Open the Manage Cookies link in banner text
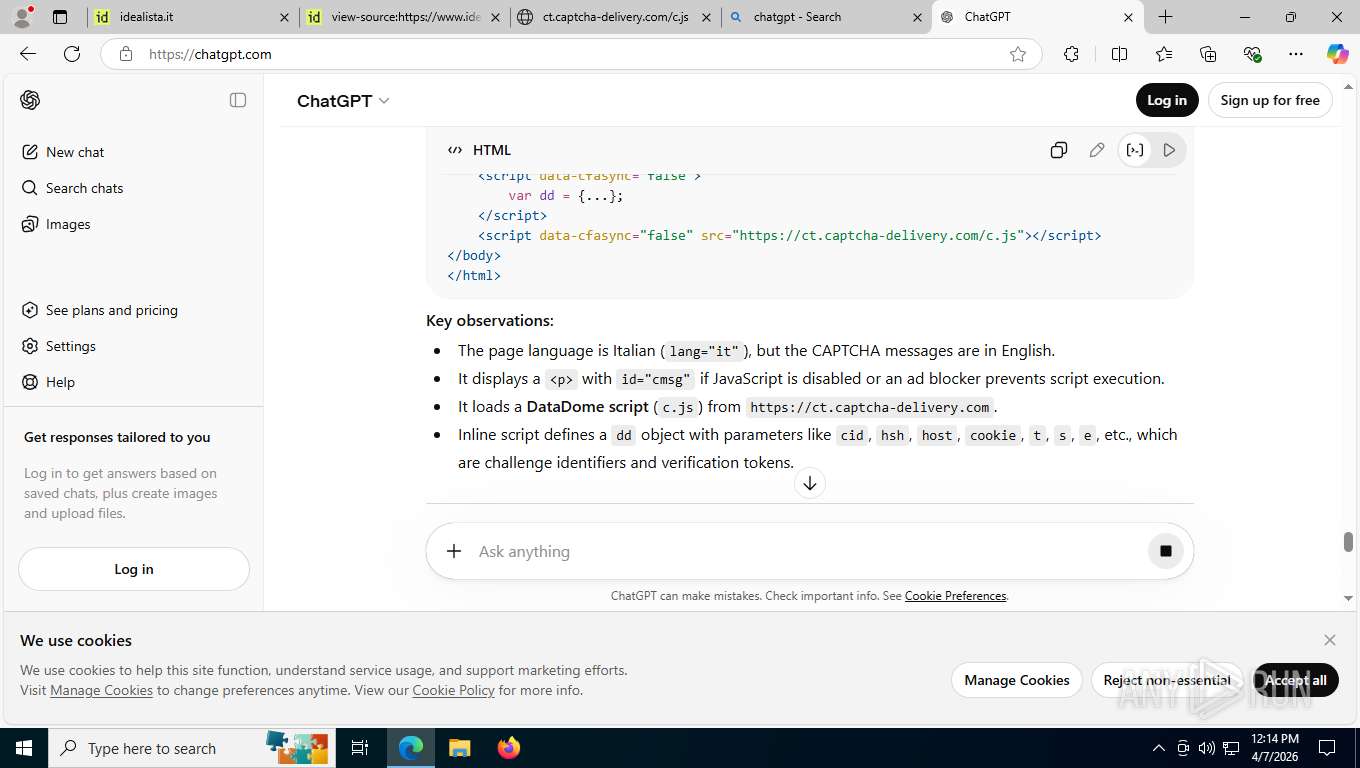 point(101,690)
